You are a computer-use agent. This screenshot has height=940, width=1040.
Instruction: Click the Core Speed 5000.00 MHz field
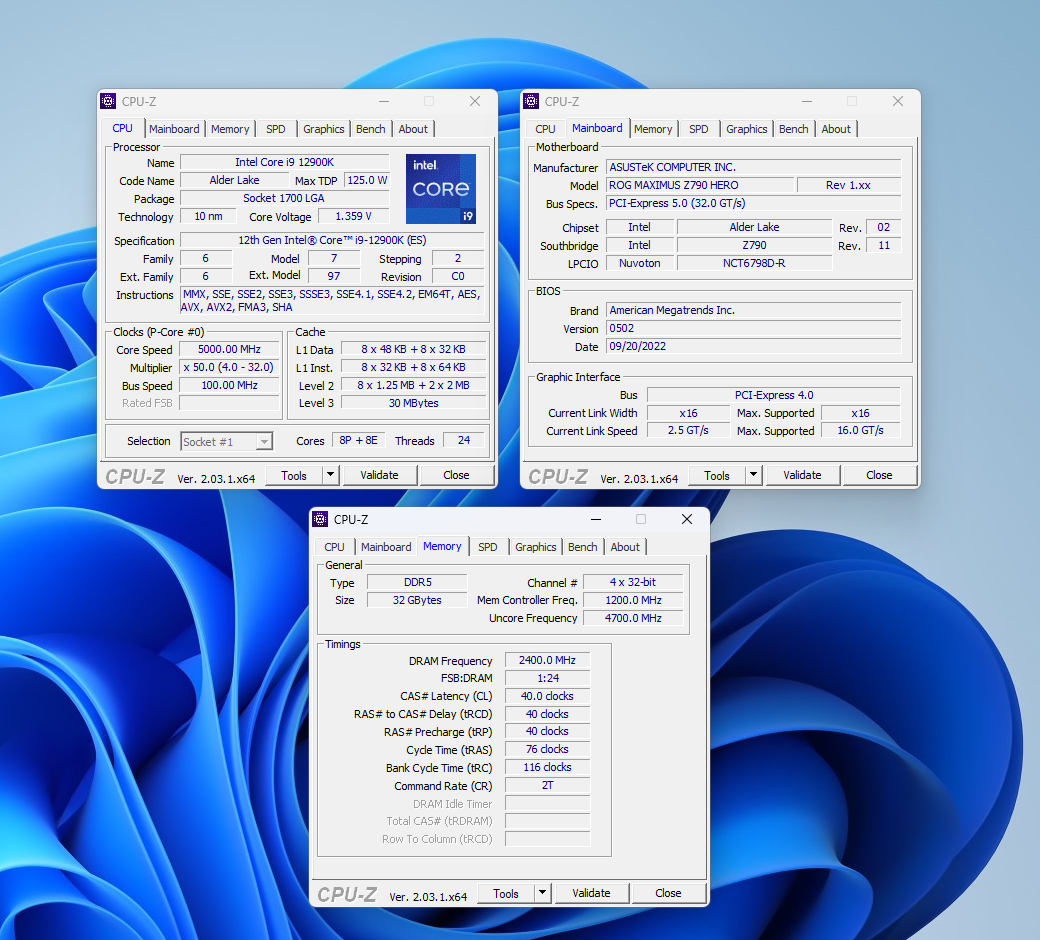229,350
